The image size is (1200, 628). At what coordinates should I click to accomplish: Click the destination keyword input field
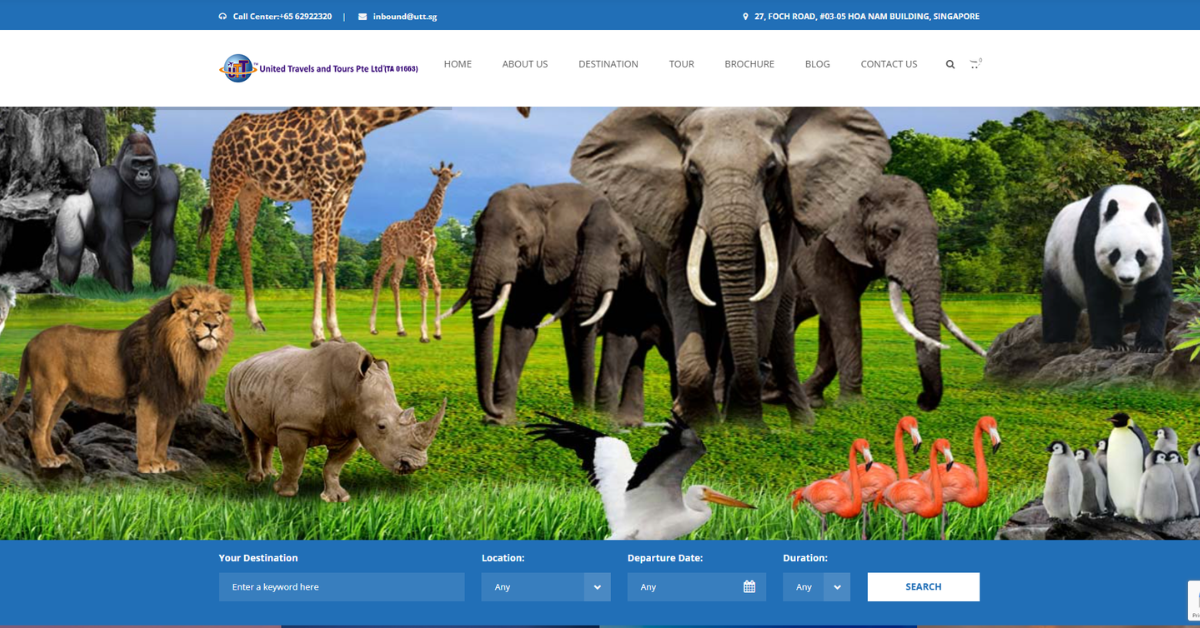point(342,587)
